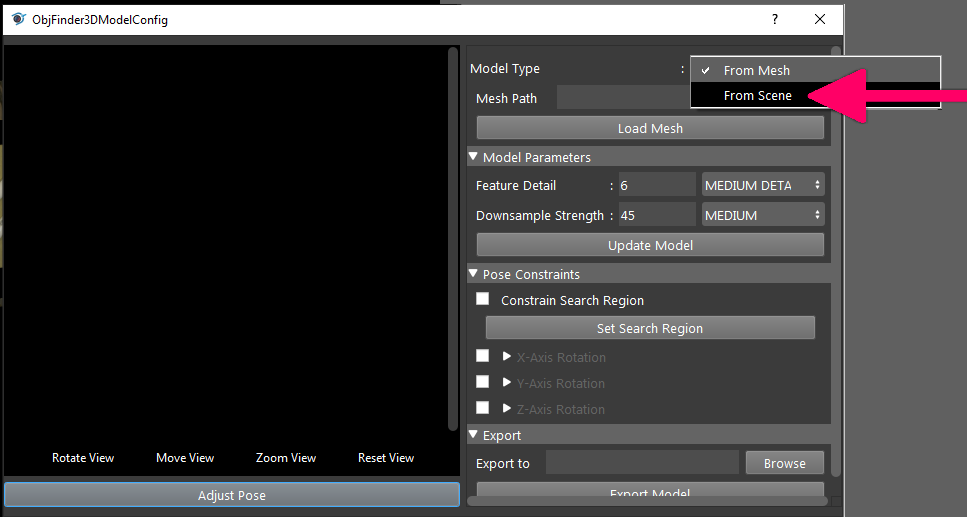Click the Rotate View control
The height and width of the screenshot is (517, 967).
tap(83, 458)
